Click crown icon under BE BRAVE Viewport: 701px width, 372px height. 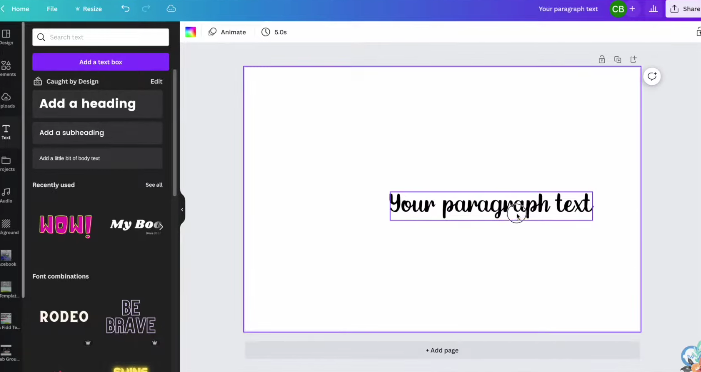point(154,343)
